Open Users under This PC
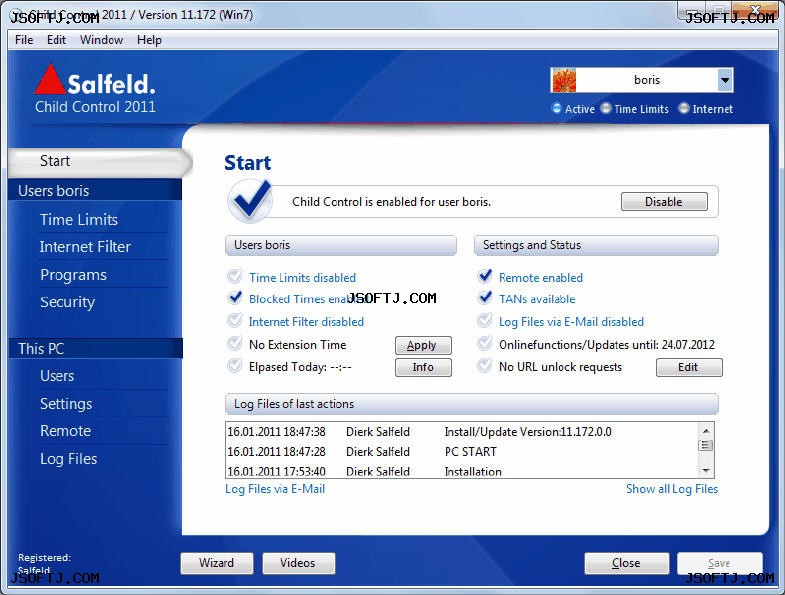The height and width of the screenshot is (595, 785). (x=57, y=376)
